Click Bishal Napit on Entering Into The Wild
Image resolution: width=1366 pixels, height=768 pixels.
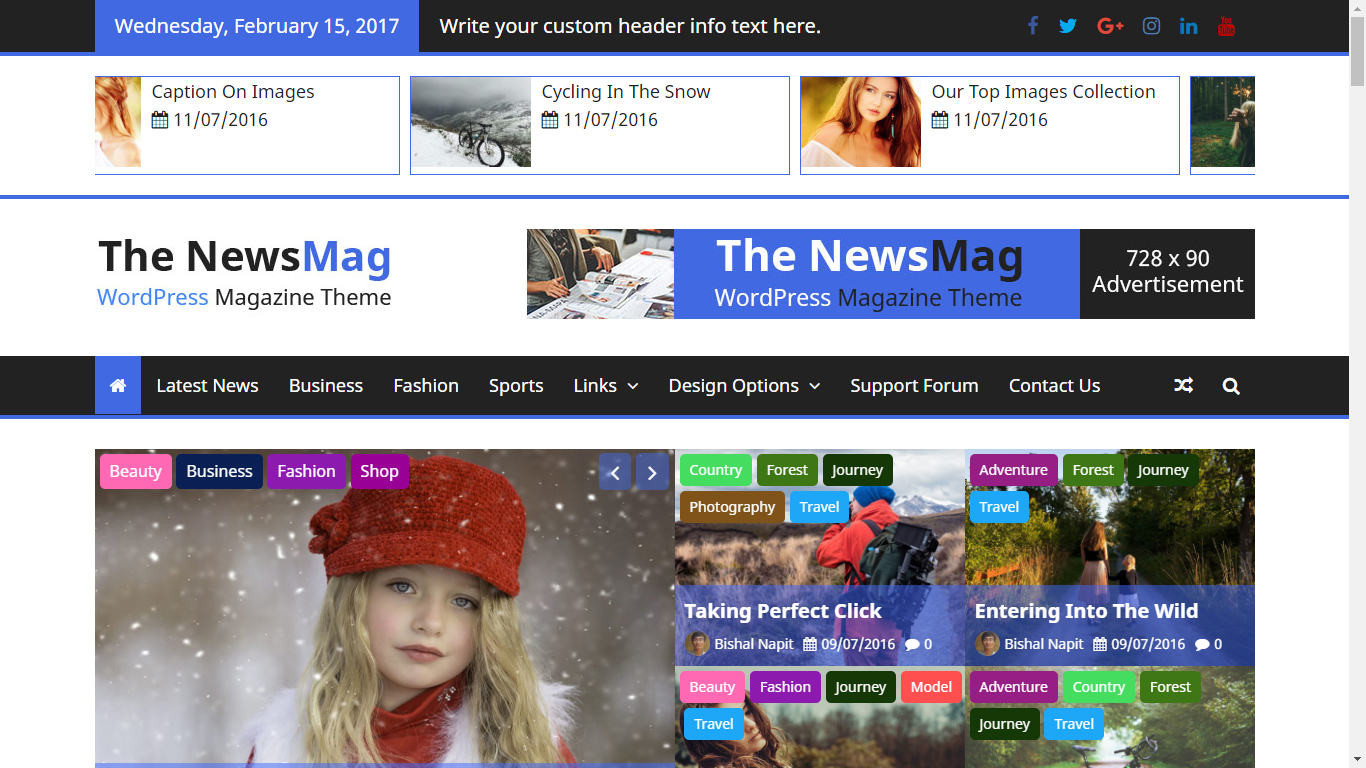1044,644
